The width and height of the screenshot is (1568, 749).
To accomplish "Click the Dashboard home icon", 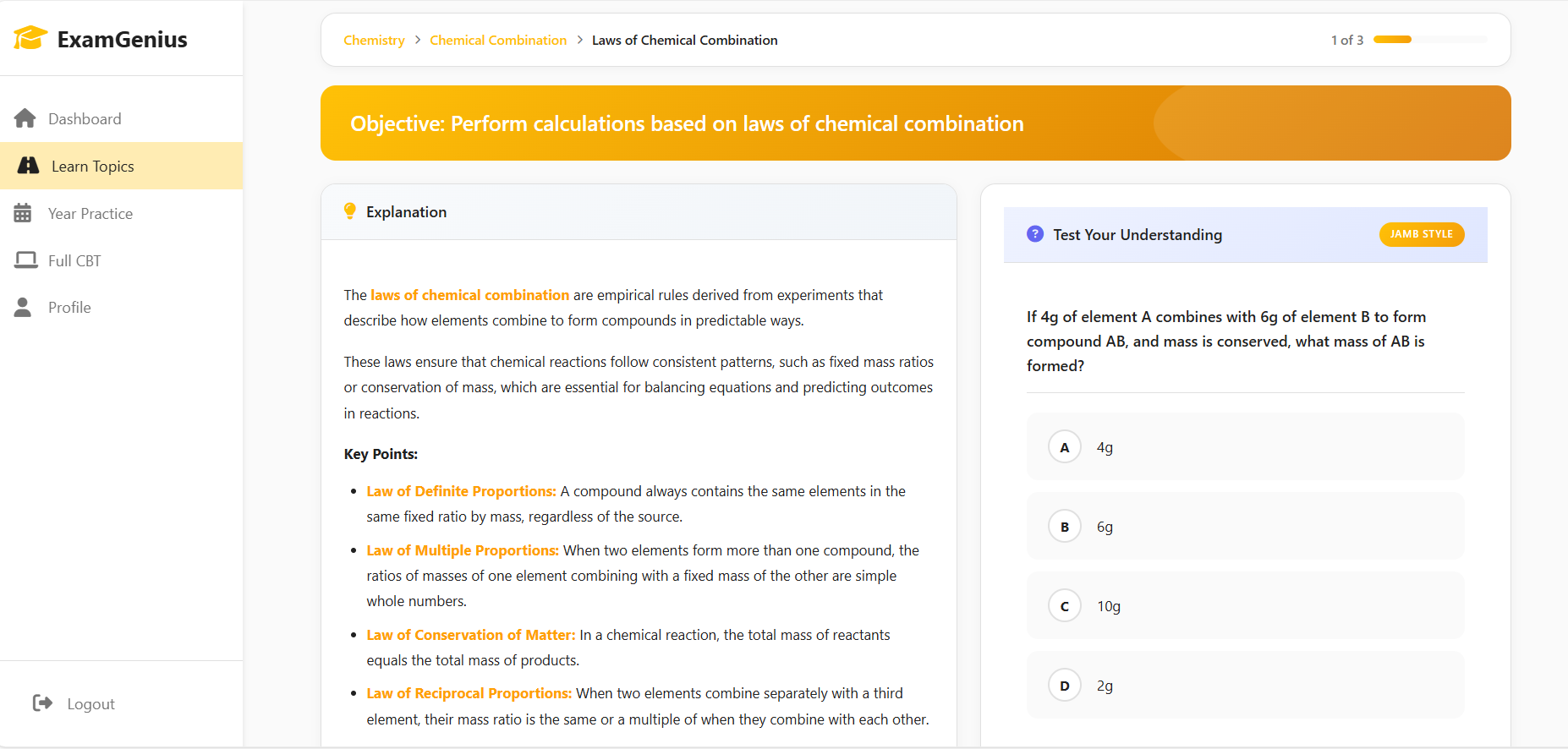I will click(25, 118).
